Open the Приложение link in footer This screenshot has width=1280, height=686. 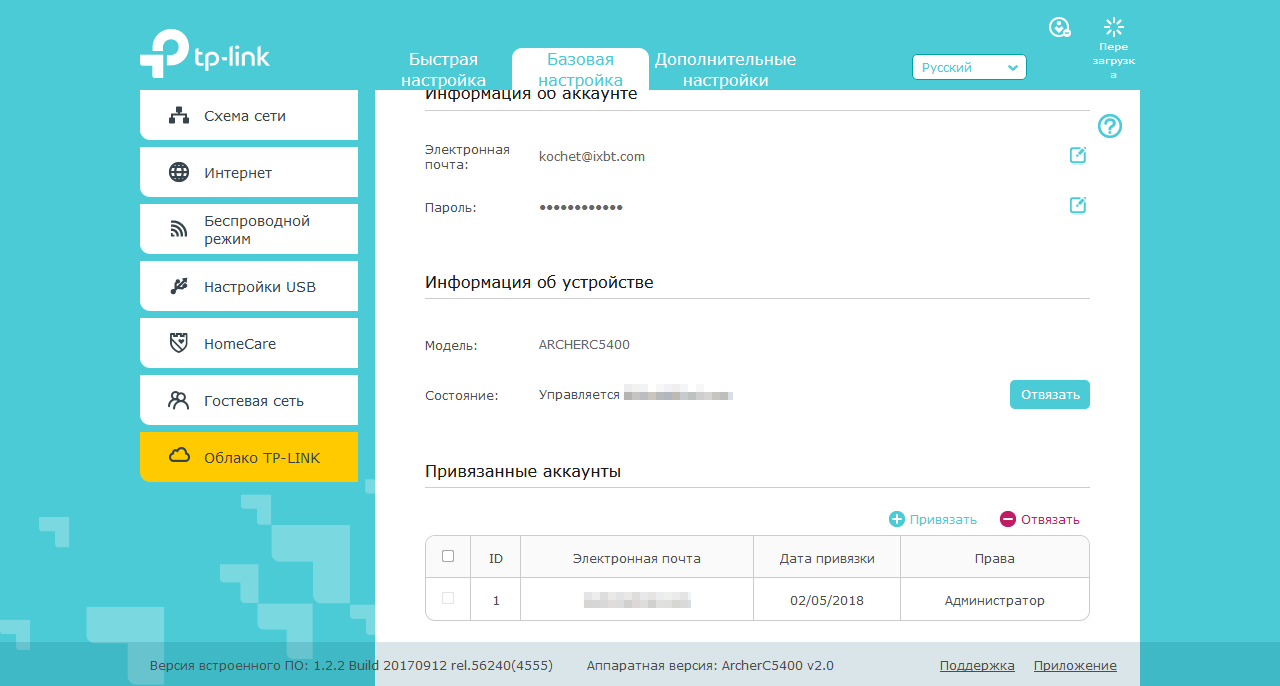pos(1075,665)
